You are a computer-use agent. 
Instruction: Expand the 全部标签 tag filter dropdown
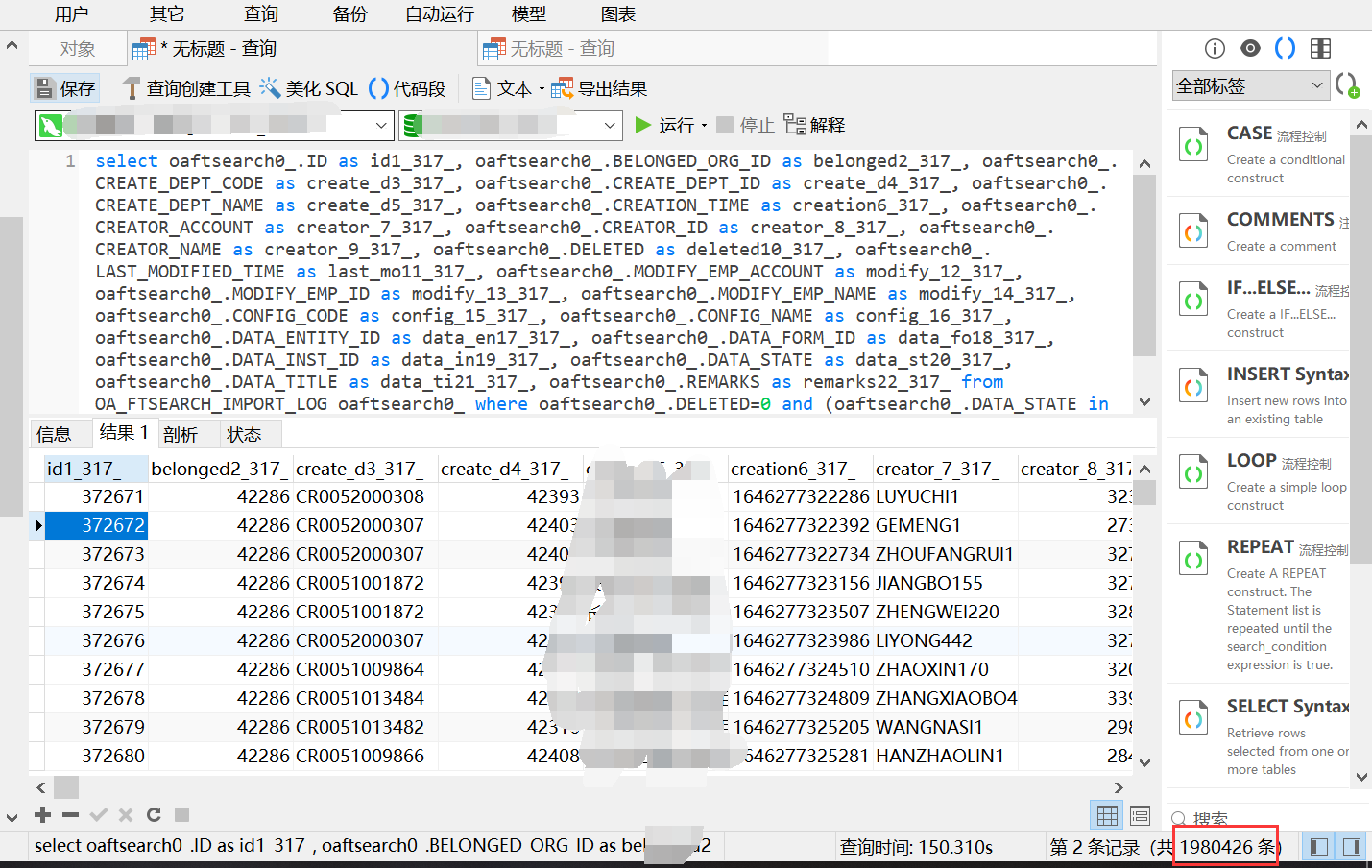[x=1316, y=85]
